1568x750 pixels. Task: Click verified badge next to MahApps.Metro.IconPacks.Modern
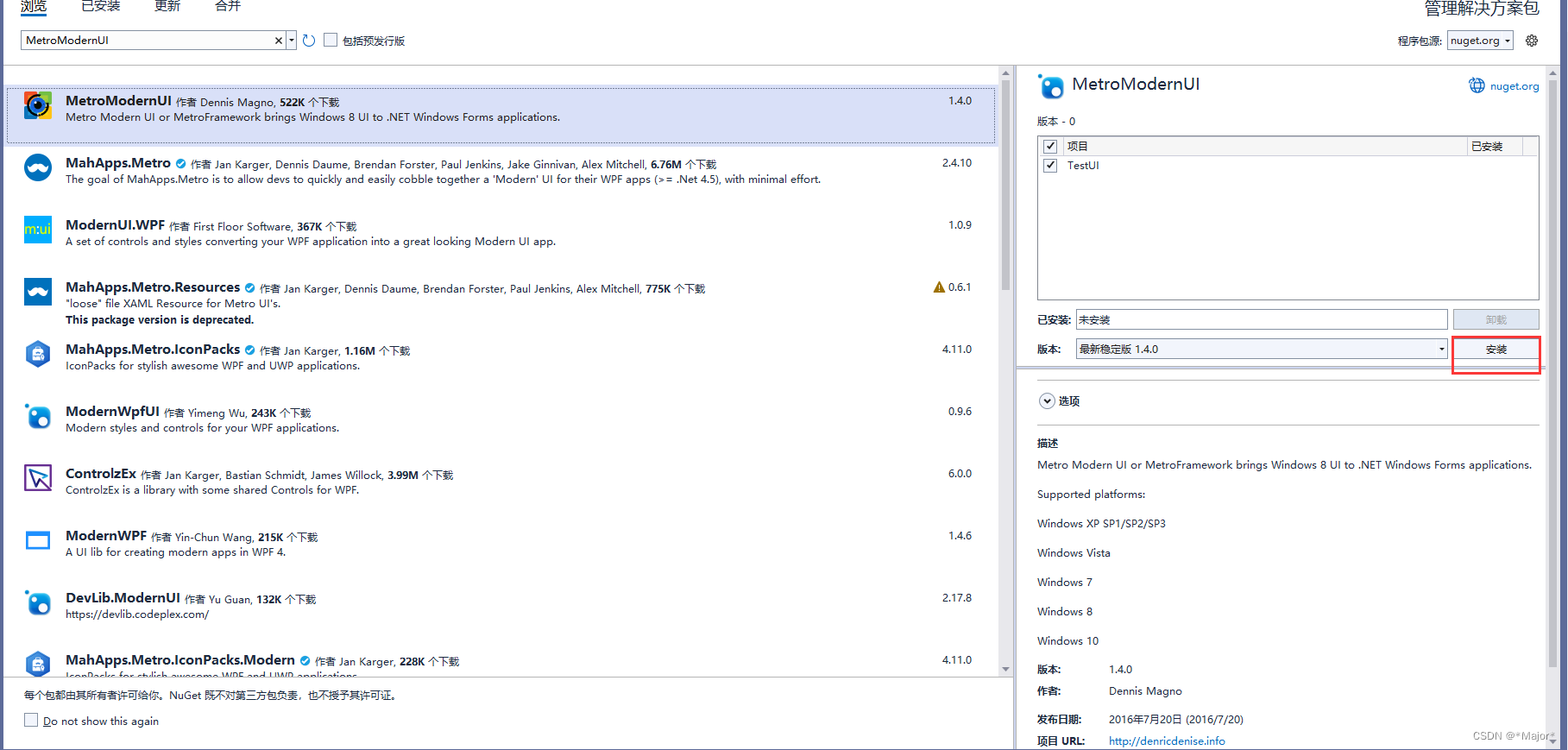pyautogui.click(x=305, y=660)
